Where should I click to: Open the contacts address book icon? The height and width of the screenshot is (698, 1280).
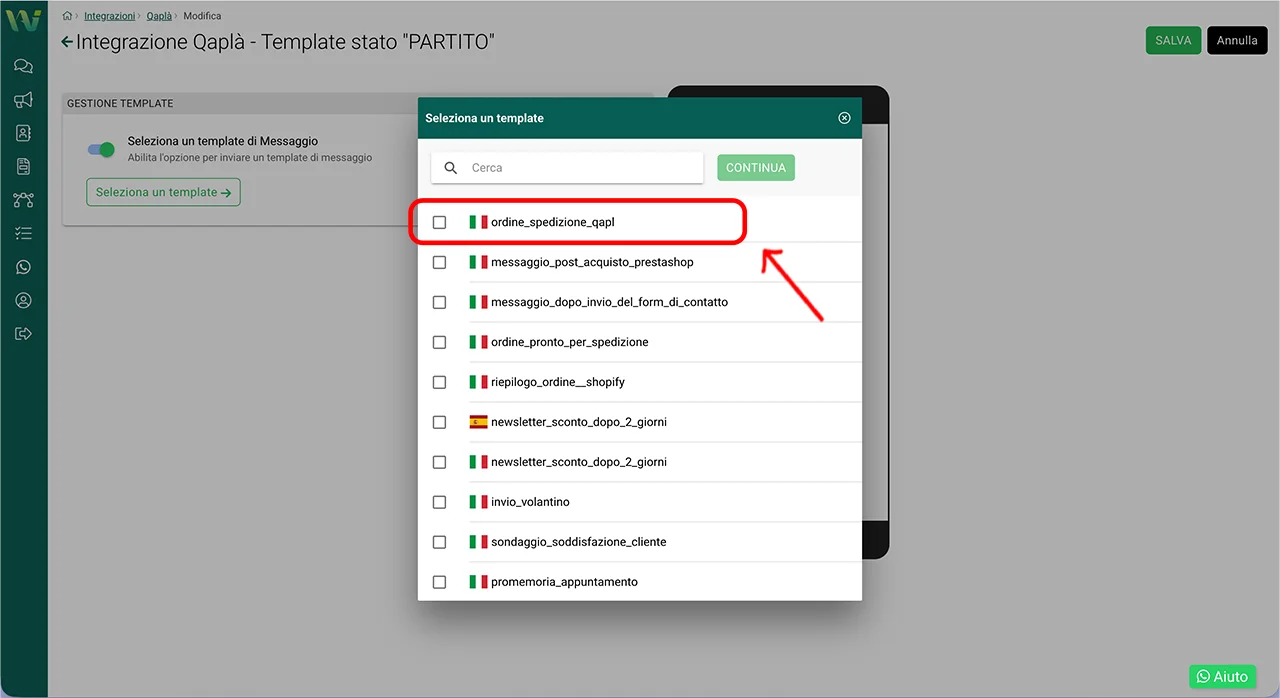coord(23,133)
